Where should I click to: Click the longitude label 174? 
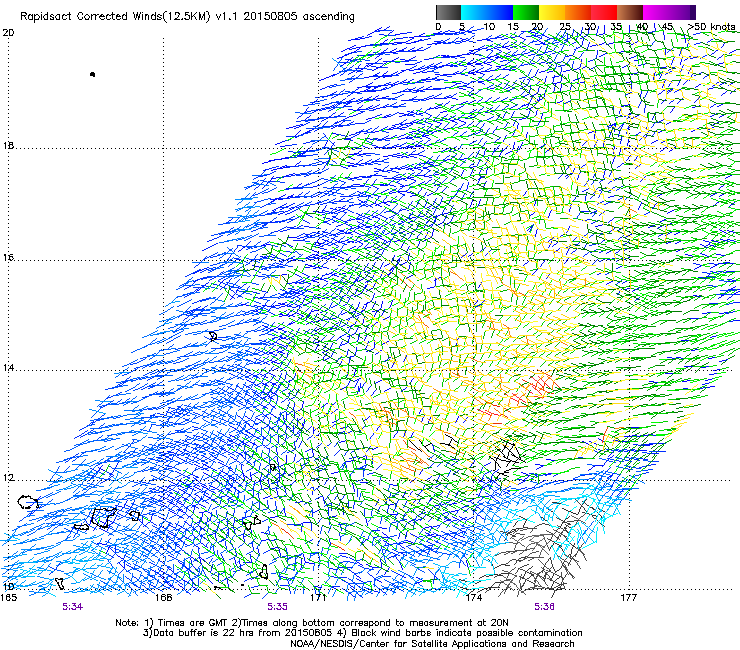(x=473, y=597)
